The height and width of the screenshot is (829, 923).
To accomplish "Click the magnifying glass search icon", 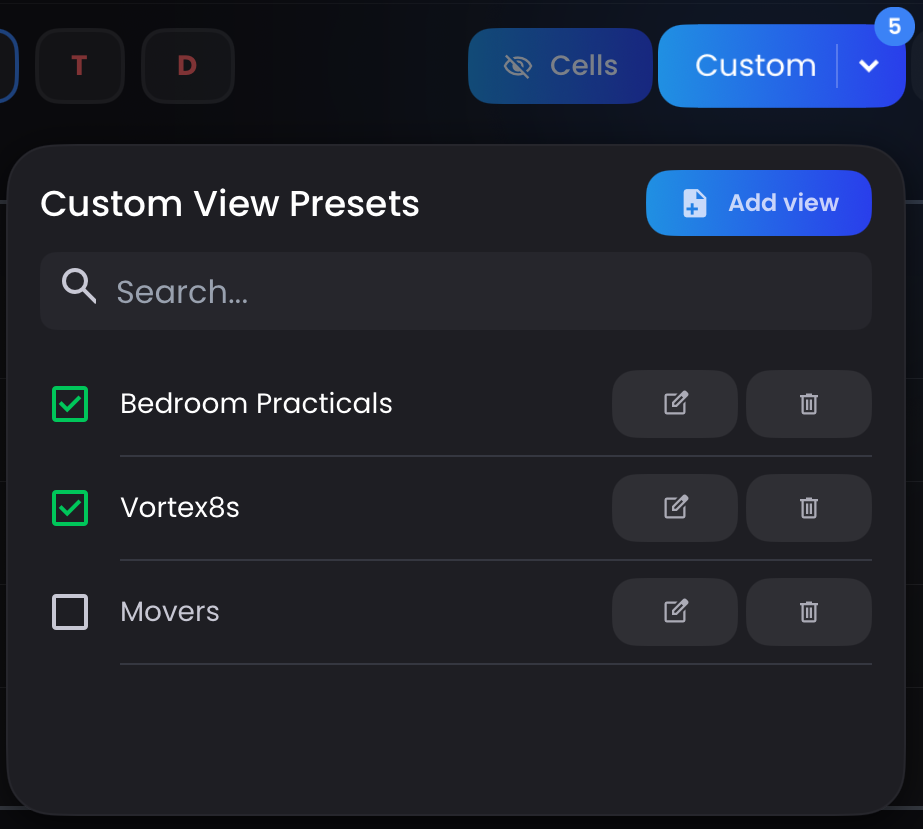I will pos(77,287).
